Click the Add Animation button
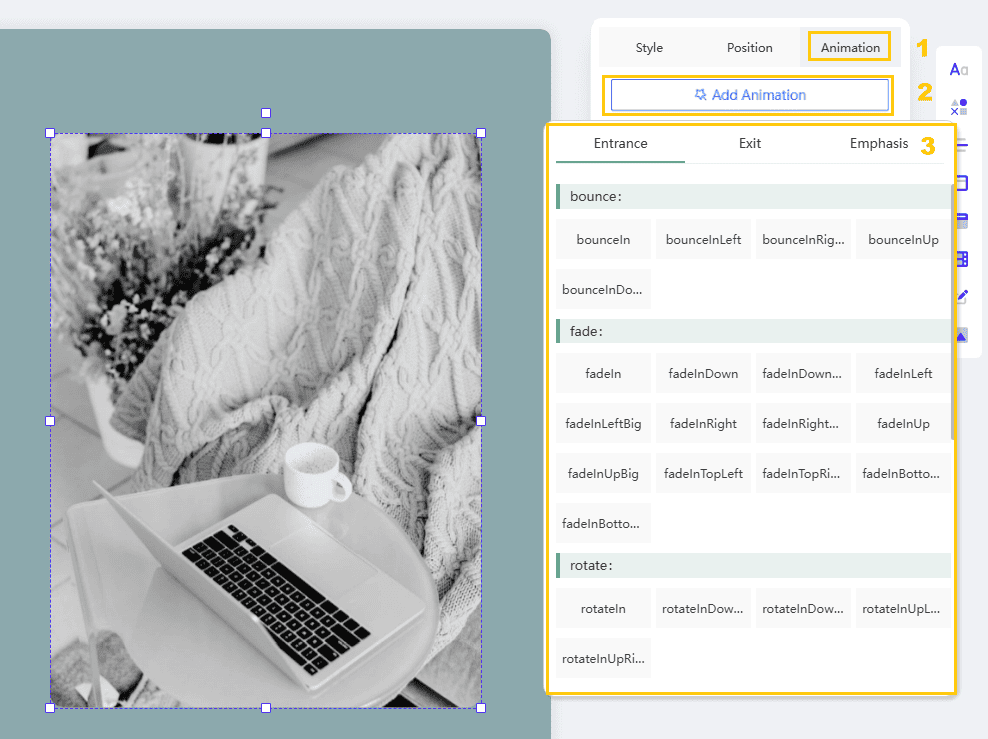This screenshot has width=988, height=739. point(750,95)
